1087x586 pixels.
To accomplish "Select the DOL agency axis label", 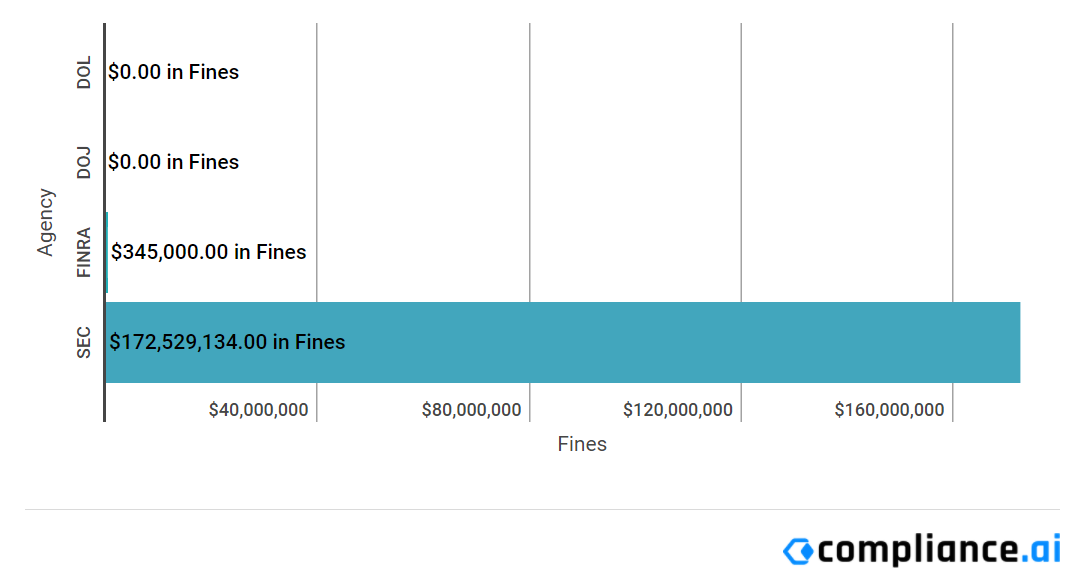I will (84, 72).
